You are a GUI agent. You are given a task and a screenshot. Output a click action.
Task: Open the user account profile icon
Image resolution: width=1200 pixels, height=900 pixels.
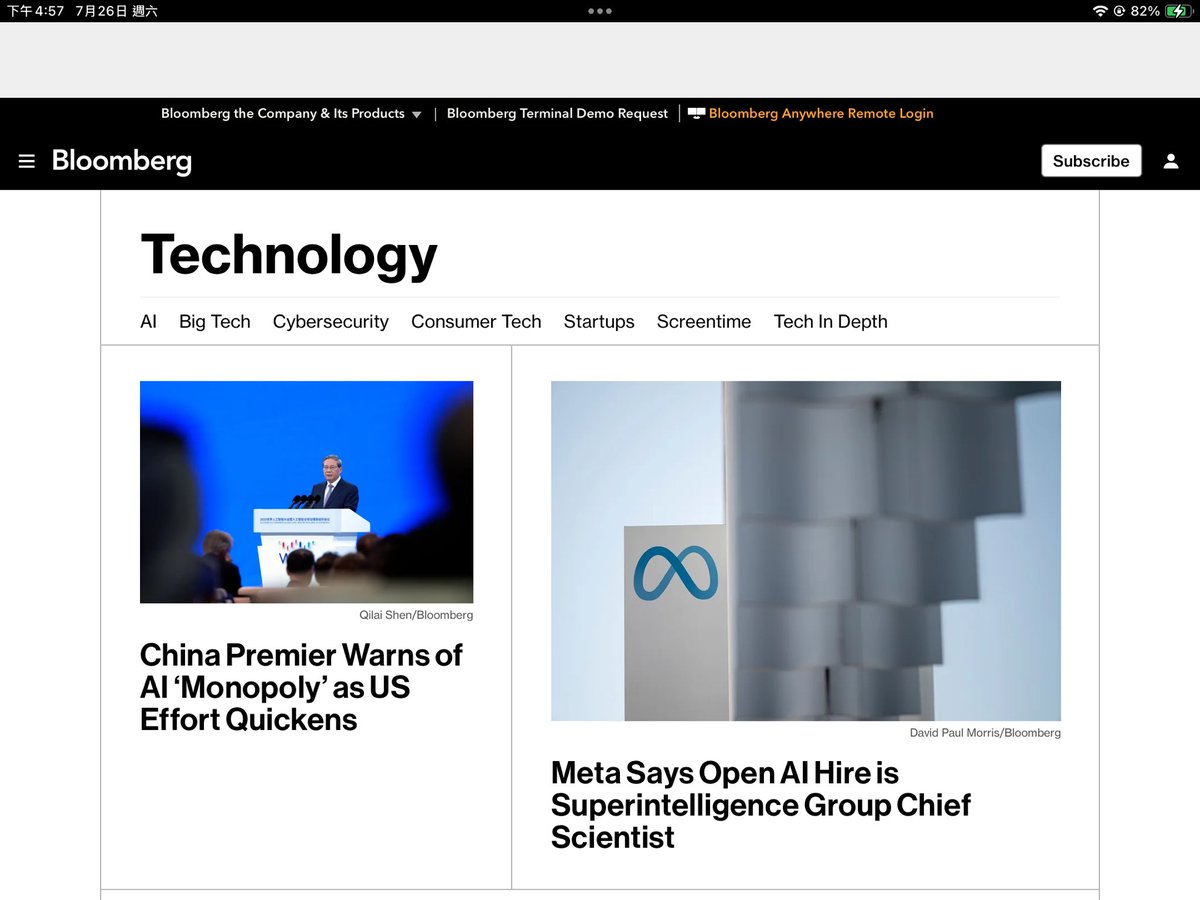1171,161
